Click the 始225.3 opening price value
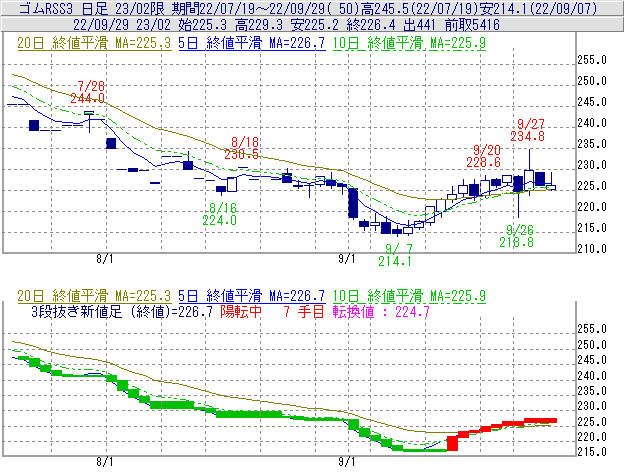 [203, 25]
